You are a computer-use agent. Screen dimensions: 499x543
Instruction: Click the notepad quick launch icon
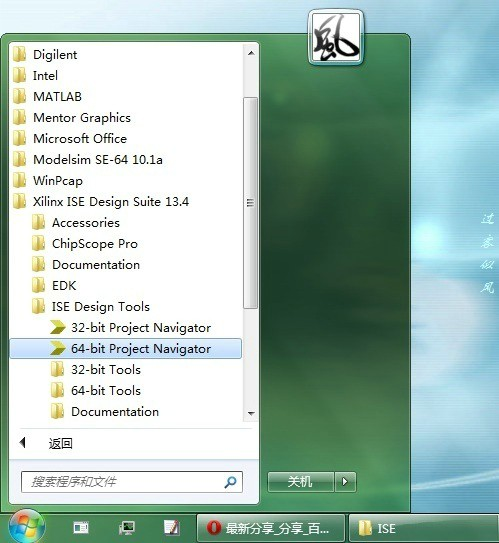pyautogui.click(x=171, y=528)
